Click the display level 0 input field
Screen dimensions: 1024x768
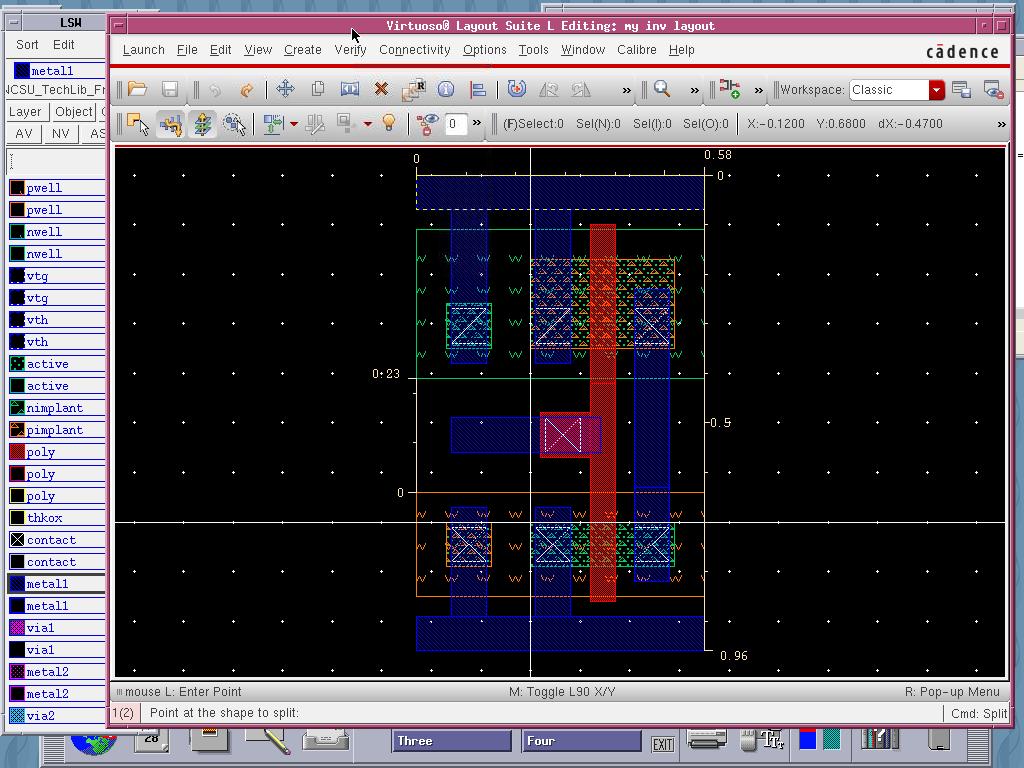[455, 123]
